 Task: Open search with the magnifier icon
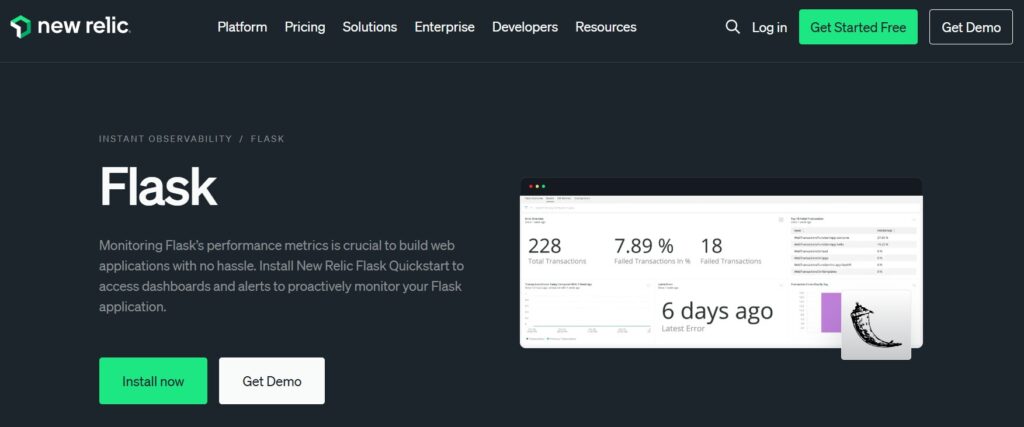pyautogui.click(x=733, y=27)
